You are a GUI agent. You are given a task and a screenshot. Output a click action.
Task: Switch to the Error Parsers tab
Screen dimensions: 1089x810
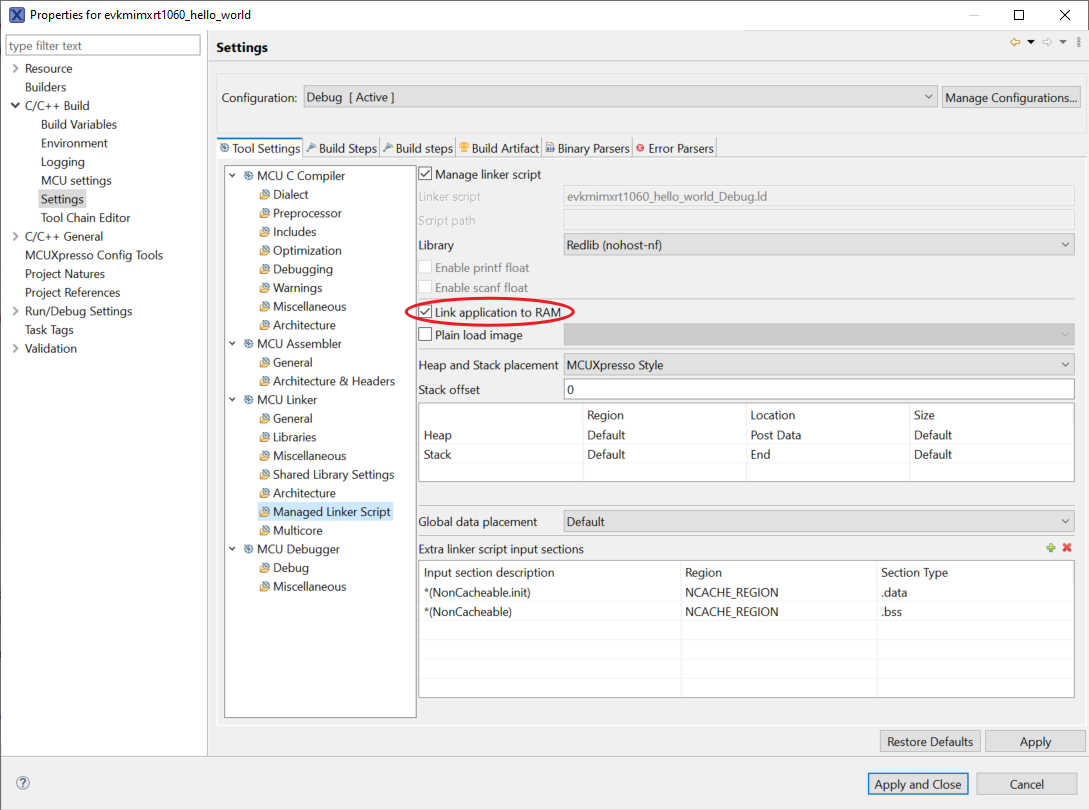pos(674,148)
